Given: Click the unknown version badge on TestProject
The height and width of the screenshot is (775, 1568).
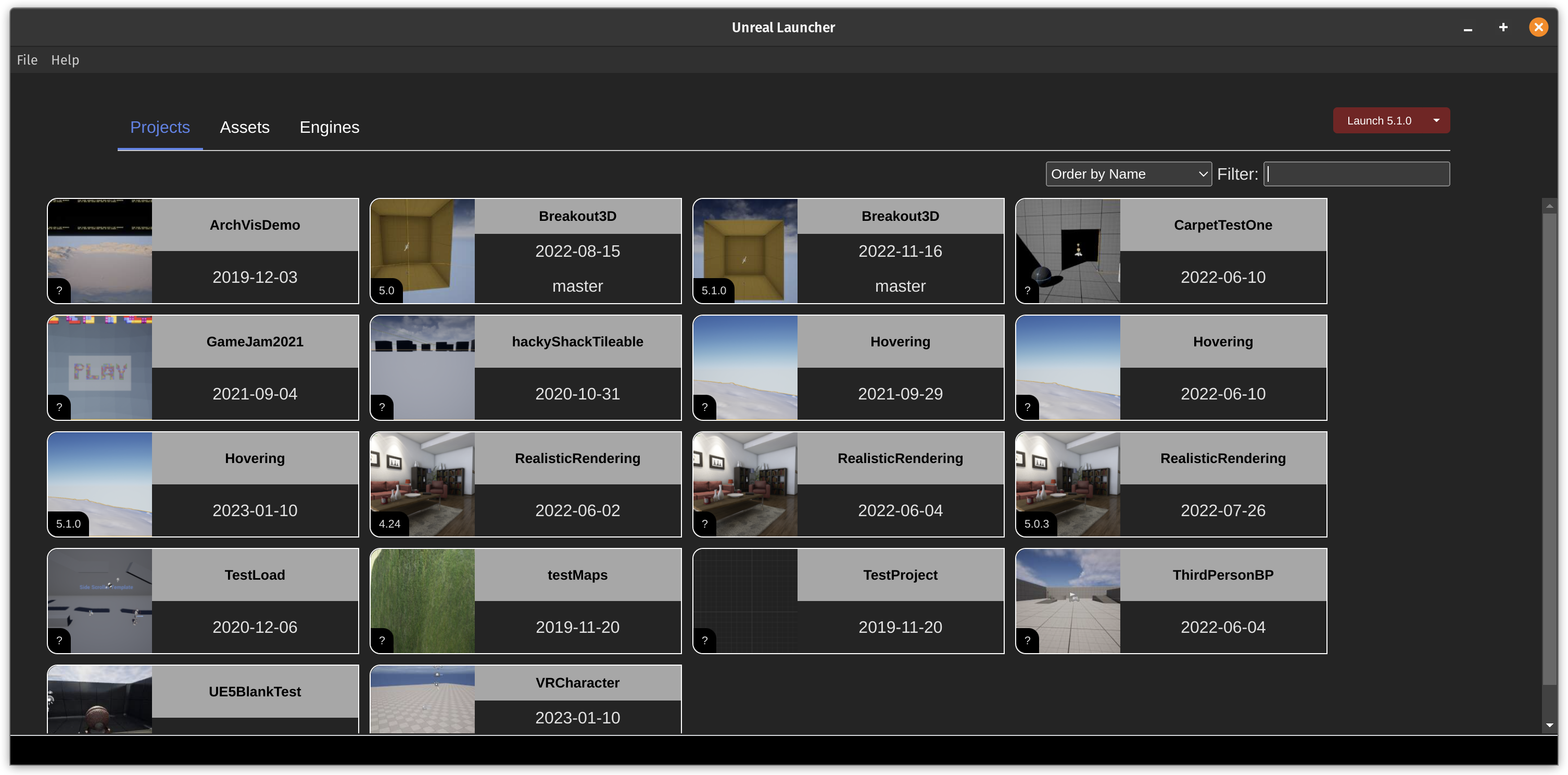Looking at the screenshot, I should point(704,641).
